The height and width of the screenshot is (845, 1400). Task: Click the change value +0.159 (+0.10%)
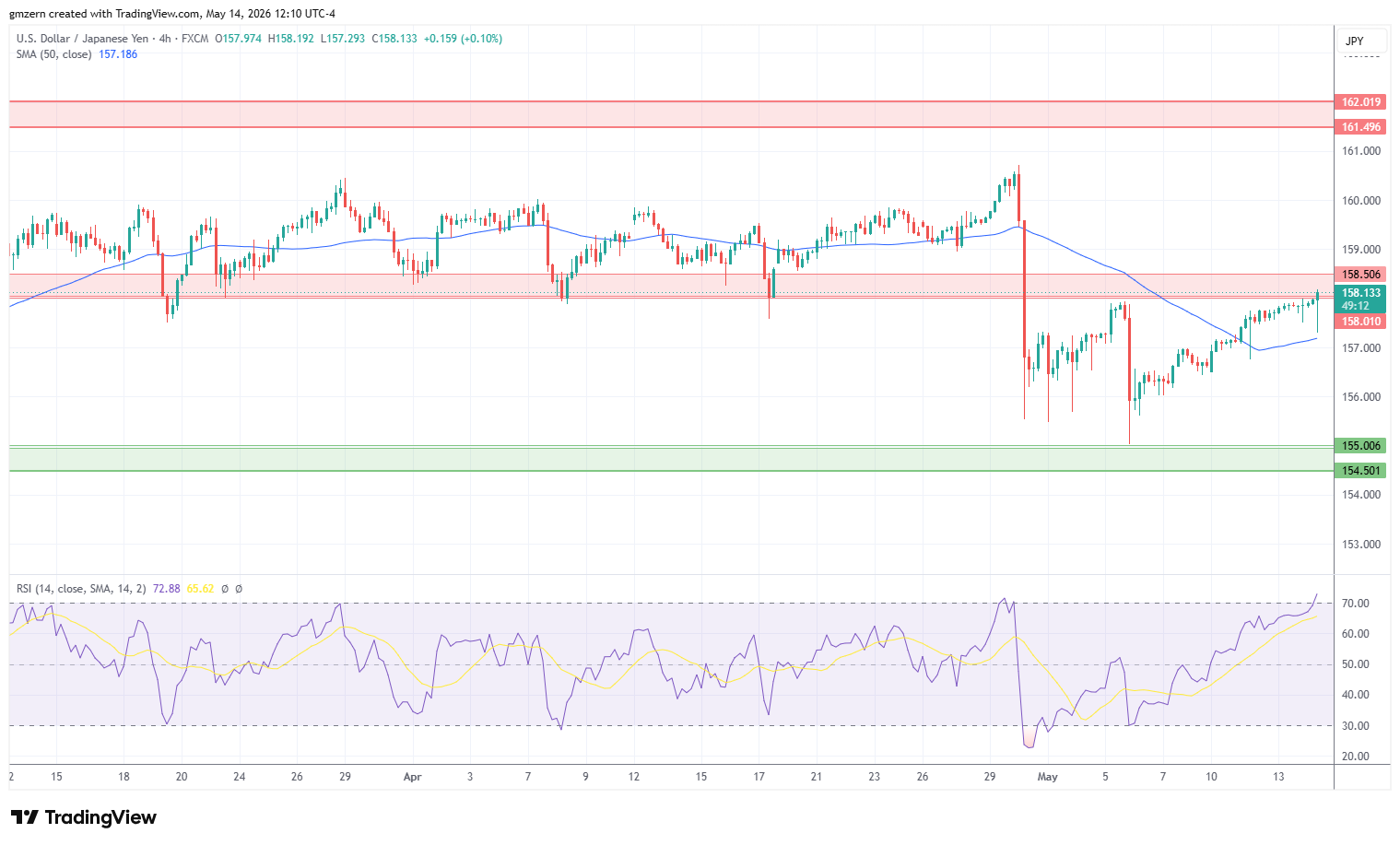click(x=465, y=39)
